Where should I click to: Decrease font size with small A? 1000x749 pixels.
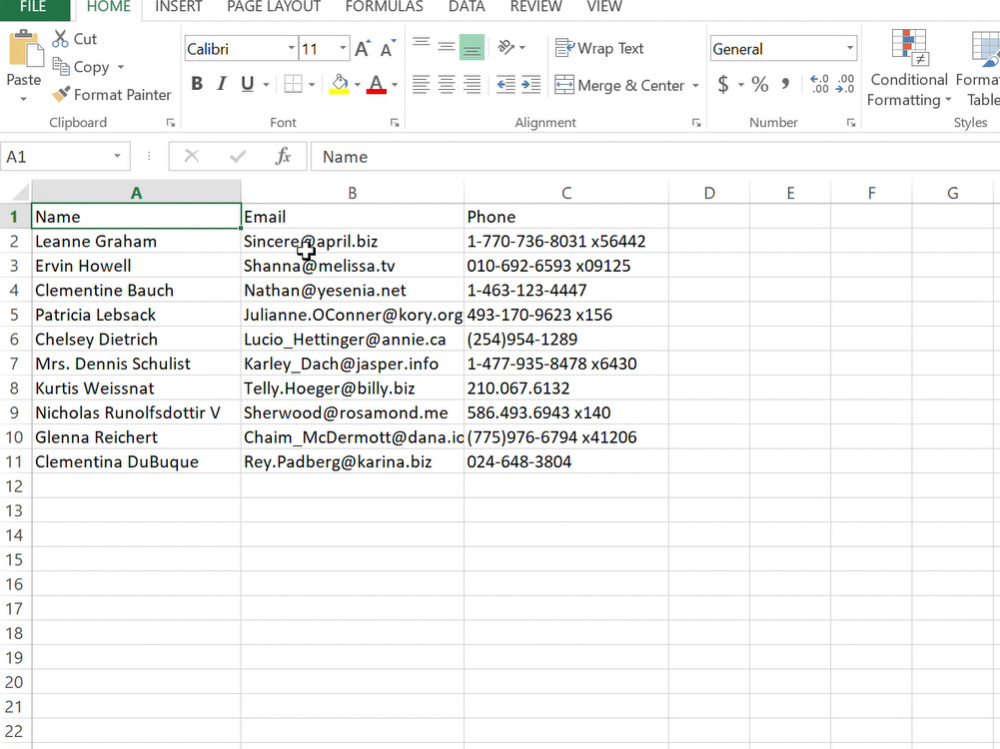click(387, 48)
